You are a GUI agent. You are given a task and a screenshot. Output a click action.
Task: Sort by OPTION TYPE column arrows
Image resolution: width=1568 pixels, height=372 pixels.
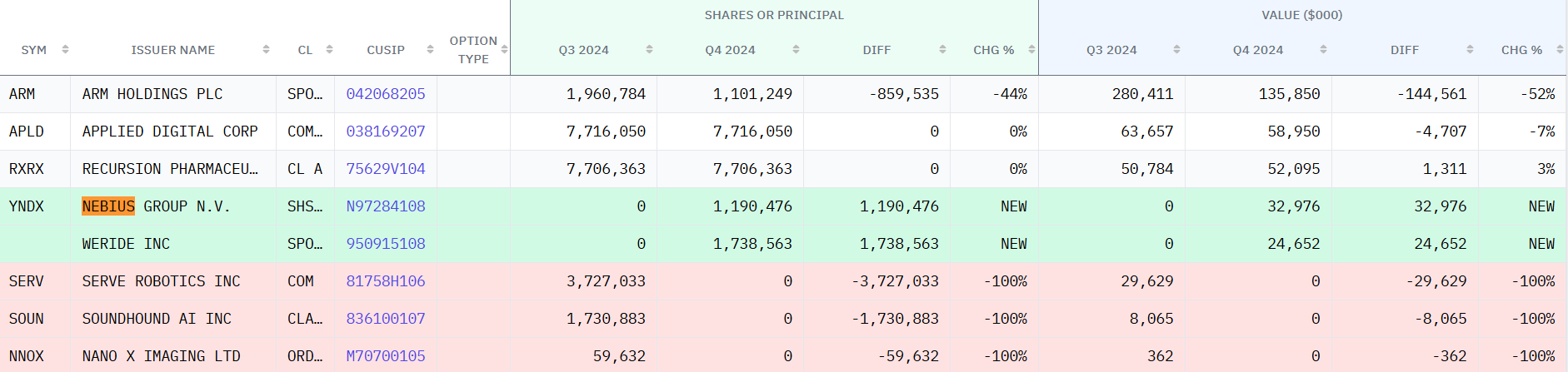click(504, 50)
